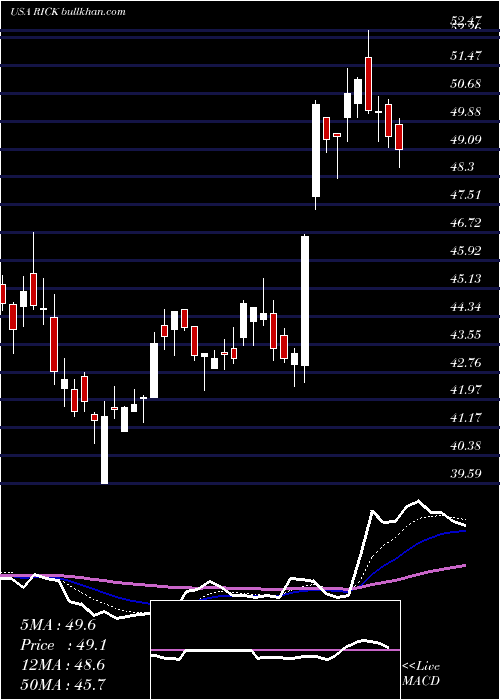Click the '50MA : 45.7' readout
Image resolution: width=500 pixels, height=700 pixels.
pos(63,684)
